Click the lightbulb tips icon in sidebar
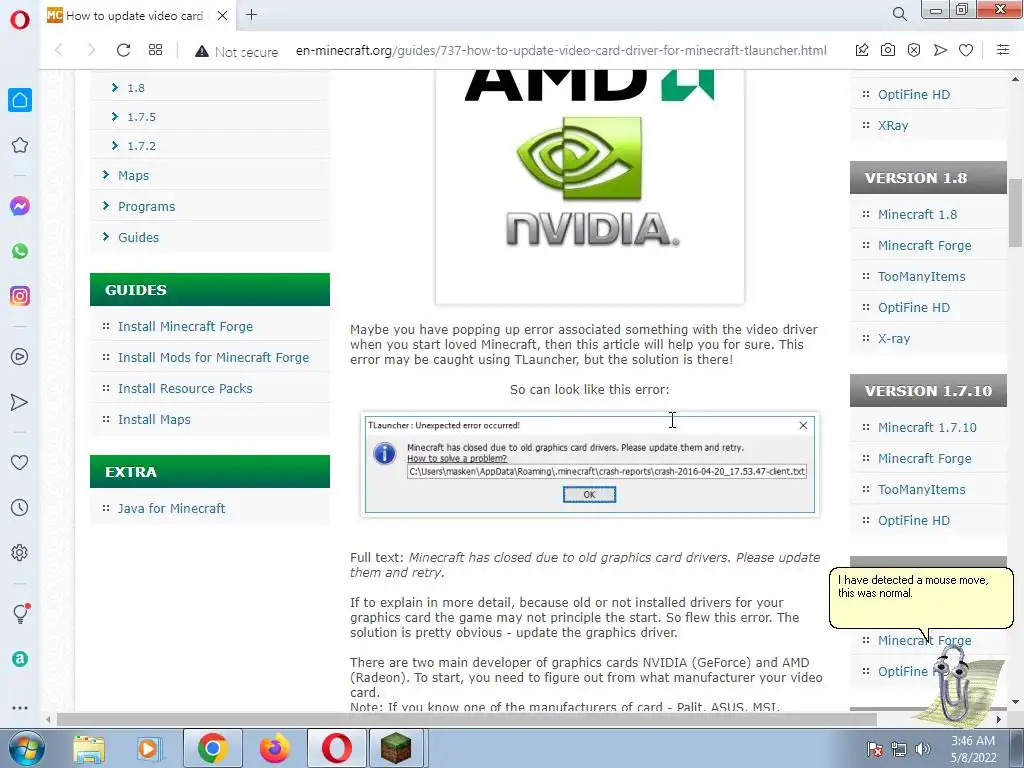The image size is (1024, 768). (x=20, y=613)
